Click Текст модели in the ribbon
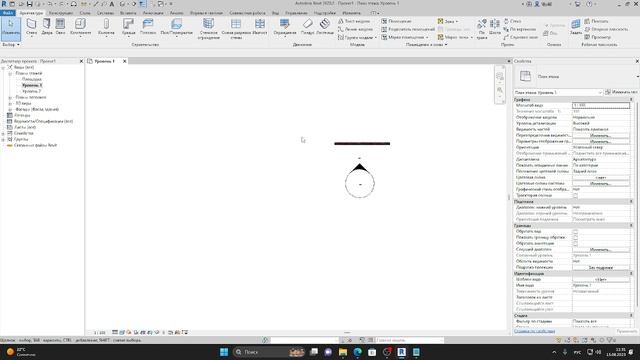This screenshot has width=640, height=360. point(354,21)
